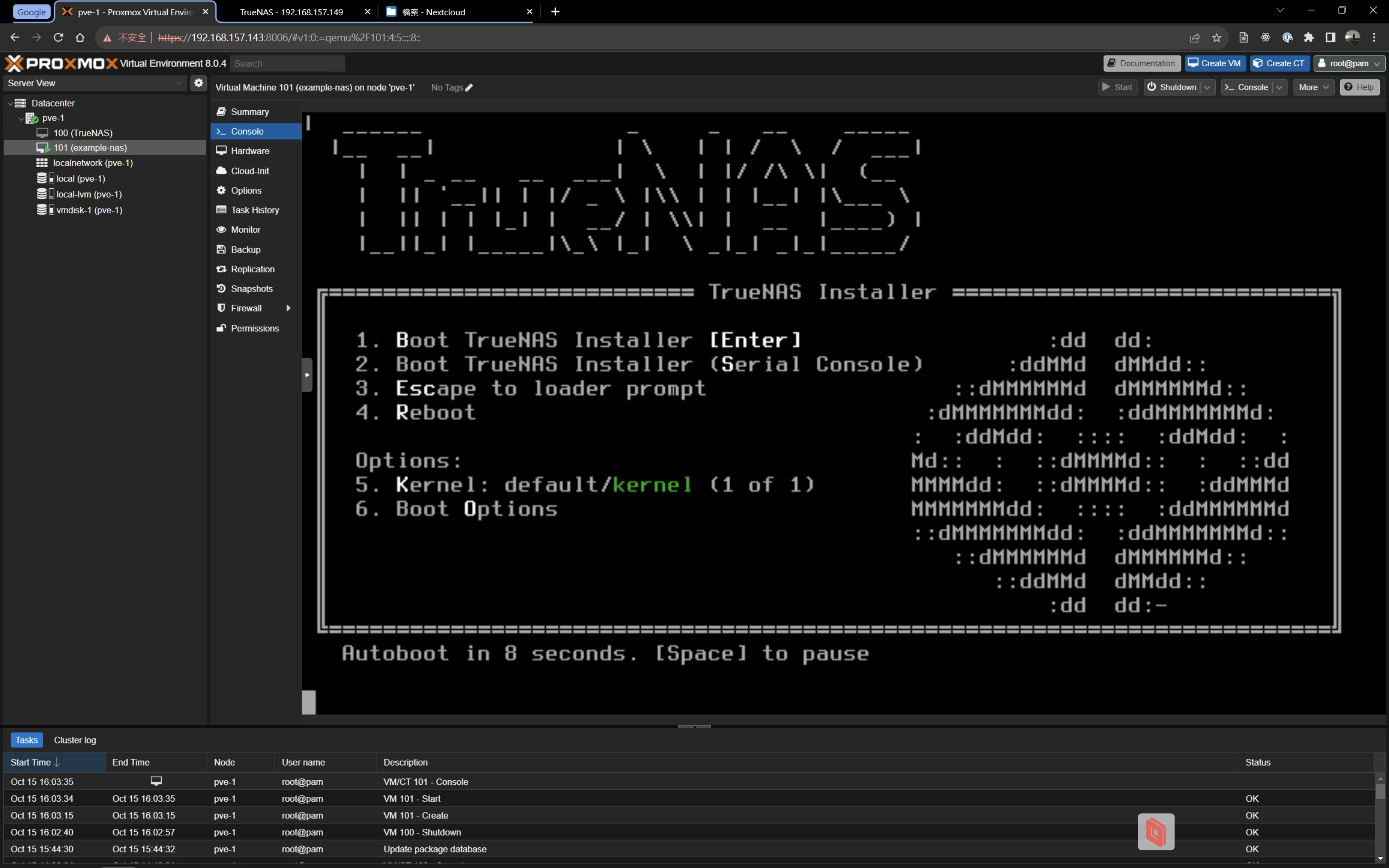Click the Proxmox search field

[287, 64]
